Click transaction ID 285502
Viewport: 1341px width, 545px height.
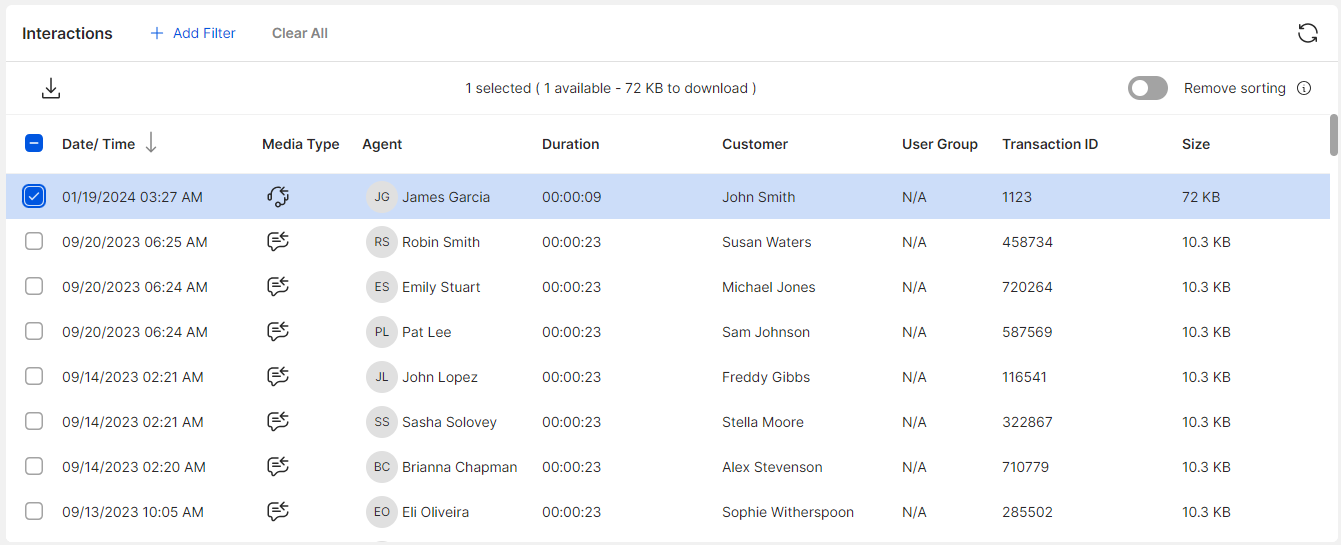tap(1027, 512)
